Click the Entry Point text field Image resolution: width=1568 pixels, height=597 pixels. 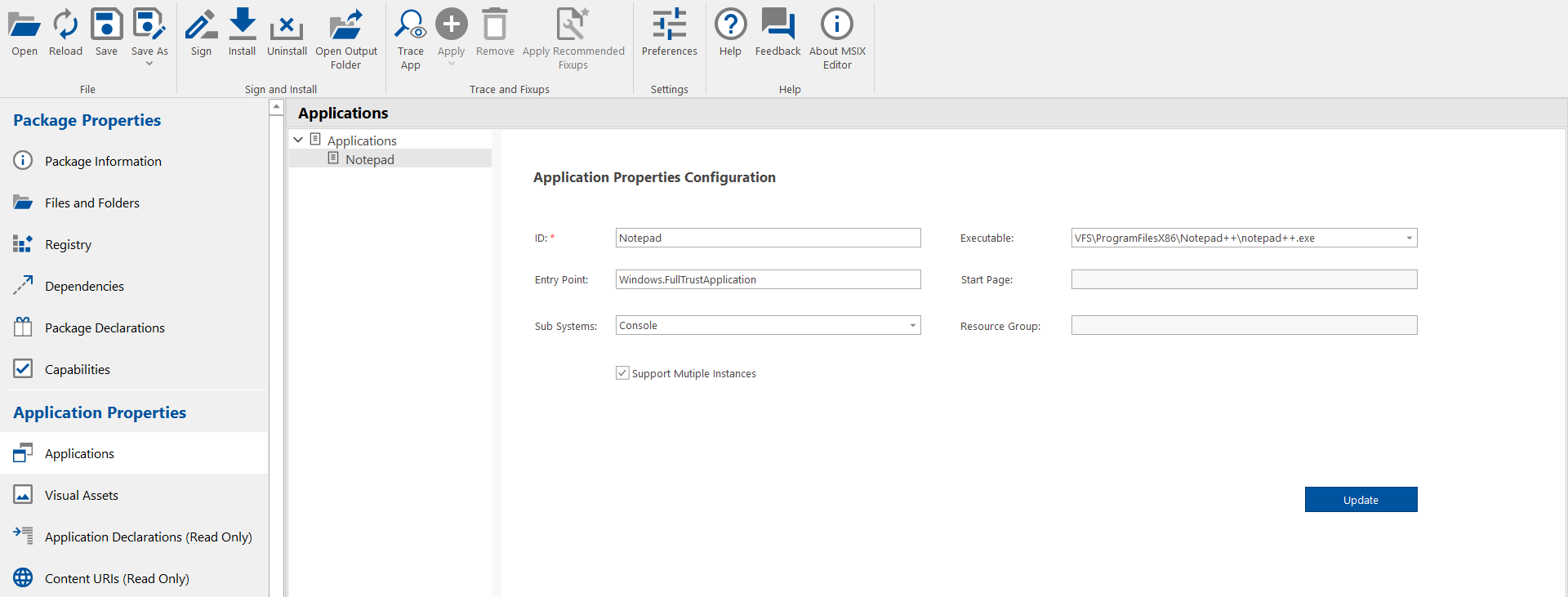click(768, 279)
